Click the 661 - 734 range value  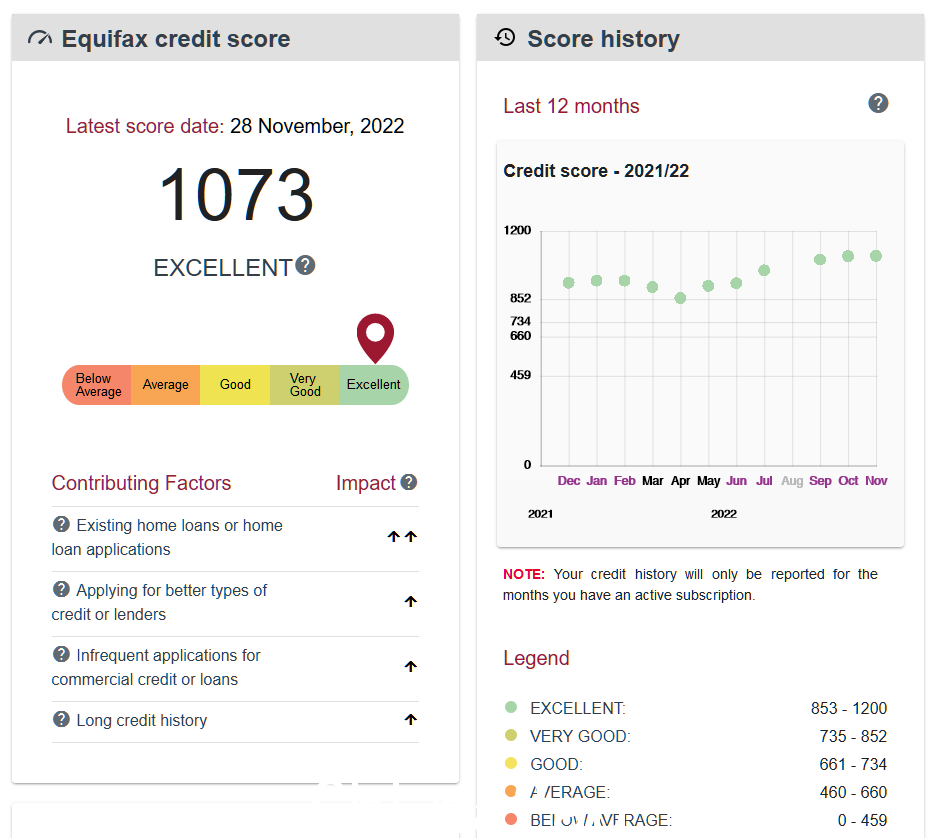point(853,764)
